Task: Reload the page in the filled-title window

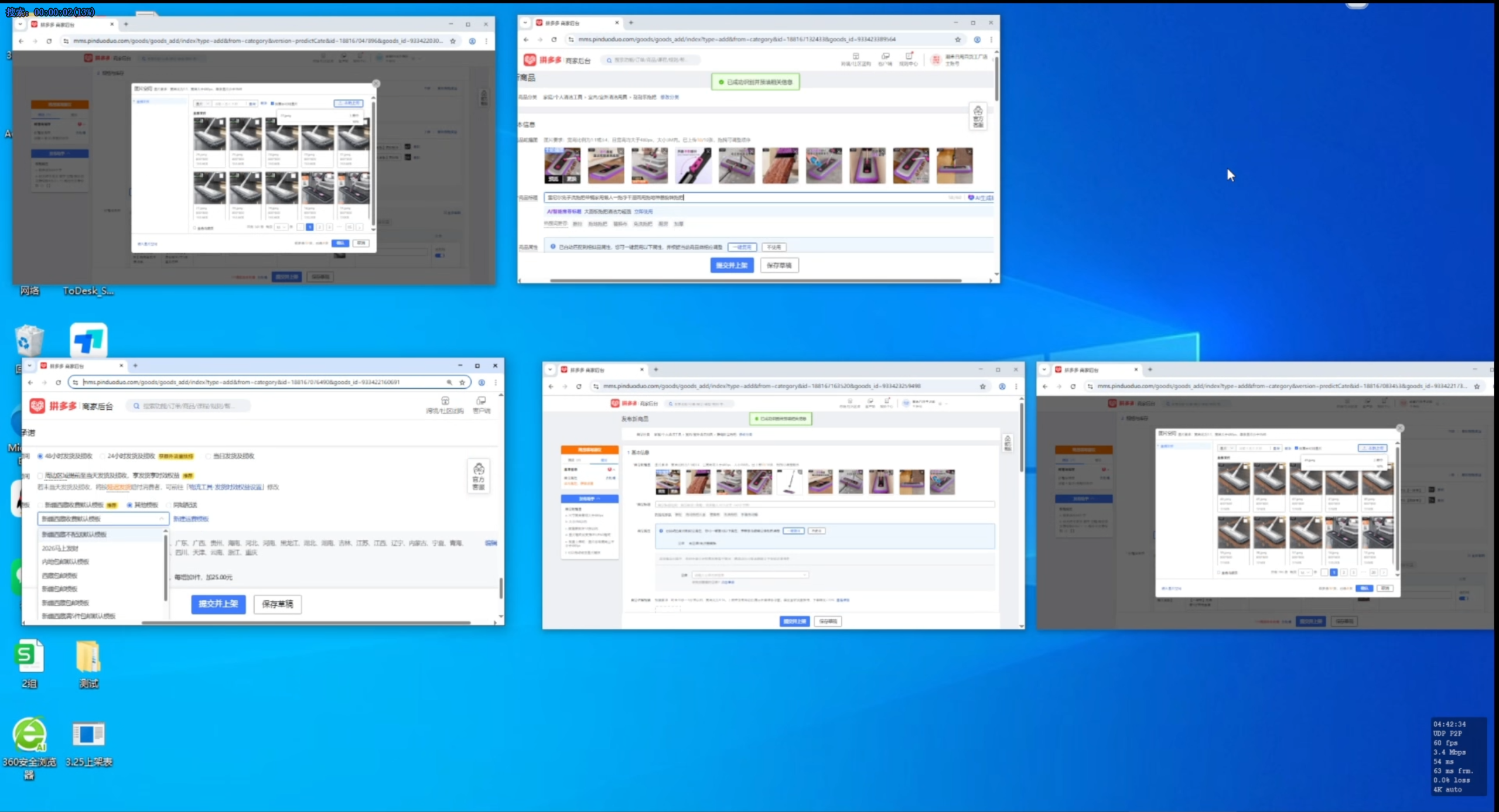Action: 554,40
